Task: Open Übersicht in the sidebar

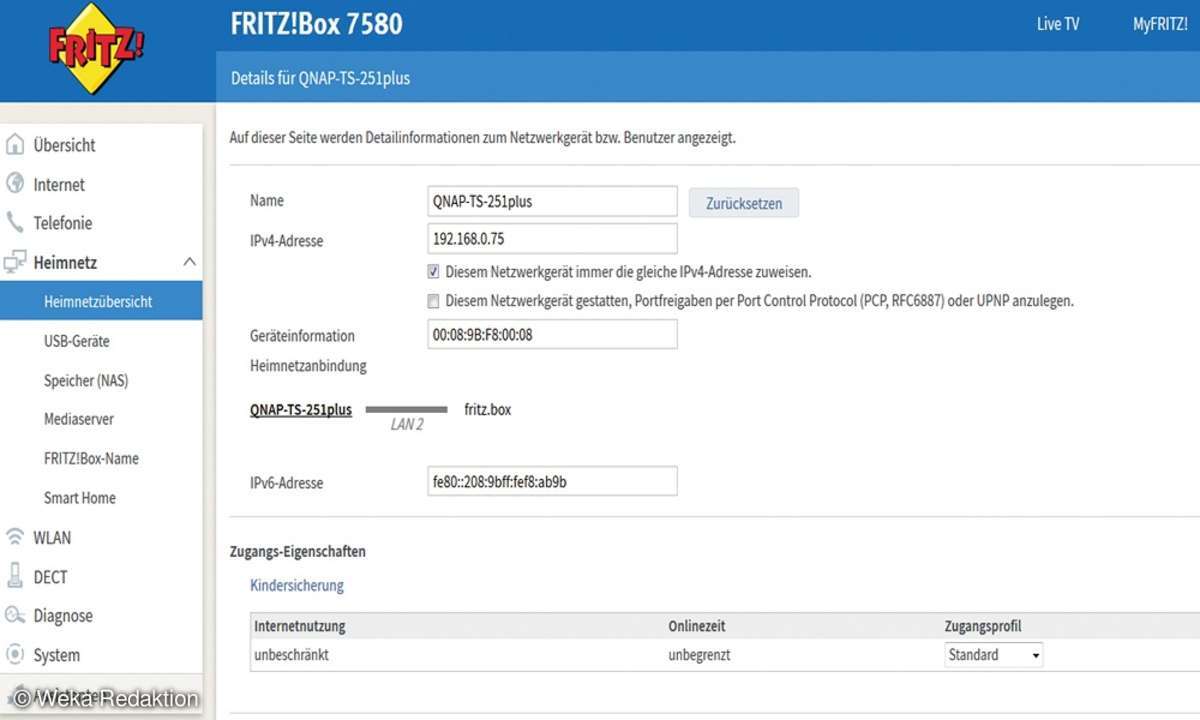Action: 64,145
